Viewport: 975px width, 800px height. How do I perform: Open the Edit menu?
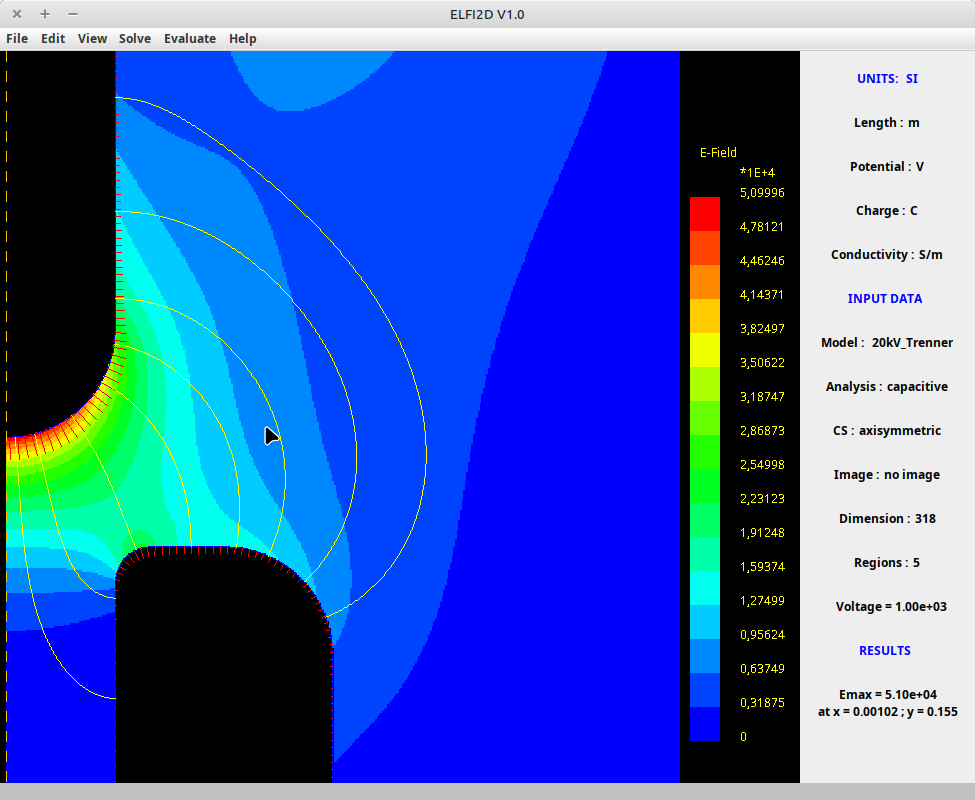[x=53, y=39]
